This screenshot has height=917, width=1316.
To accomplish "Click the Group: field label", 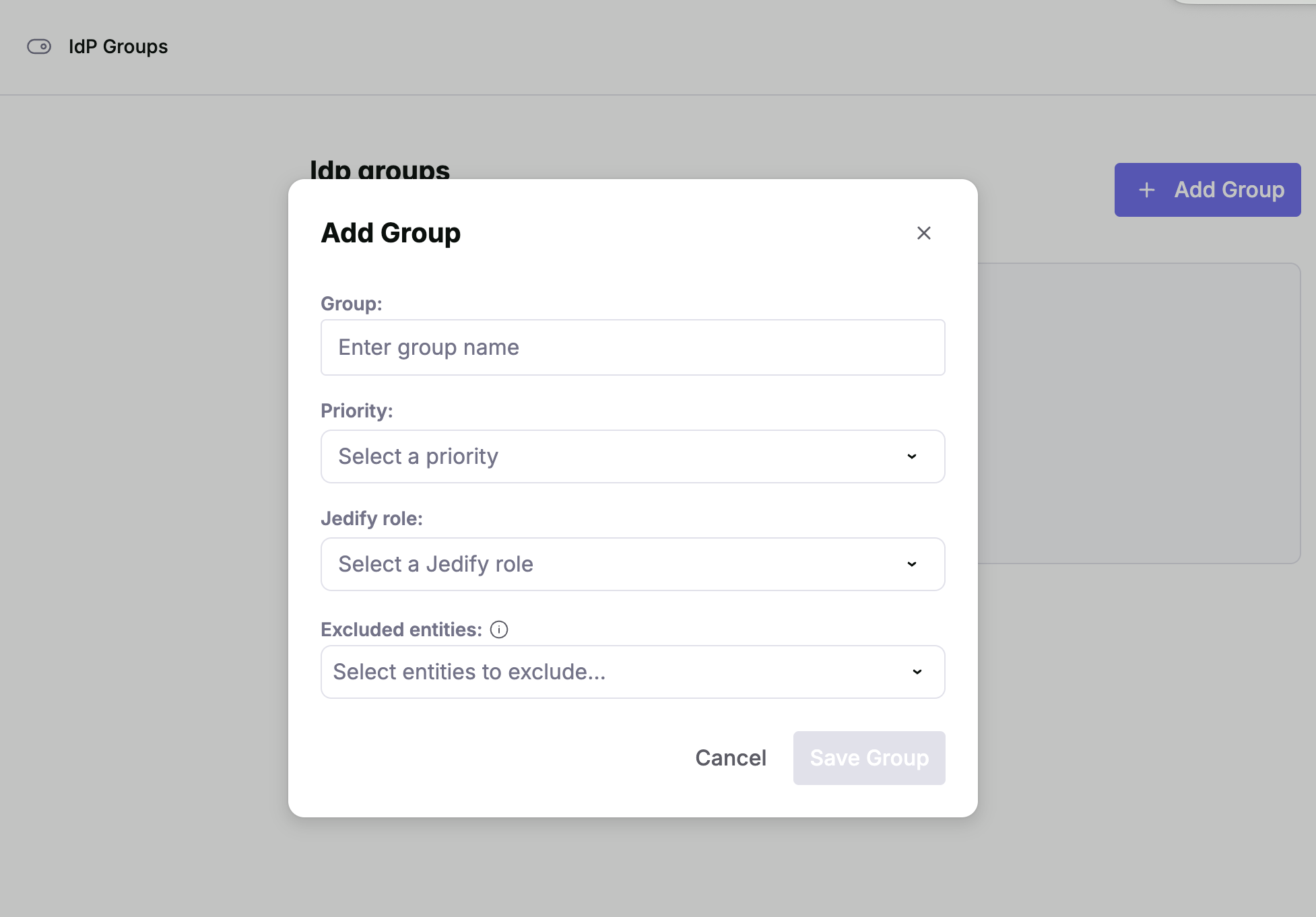I will tap(351, 304).
